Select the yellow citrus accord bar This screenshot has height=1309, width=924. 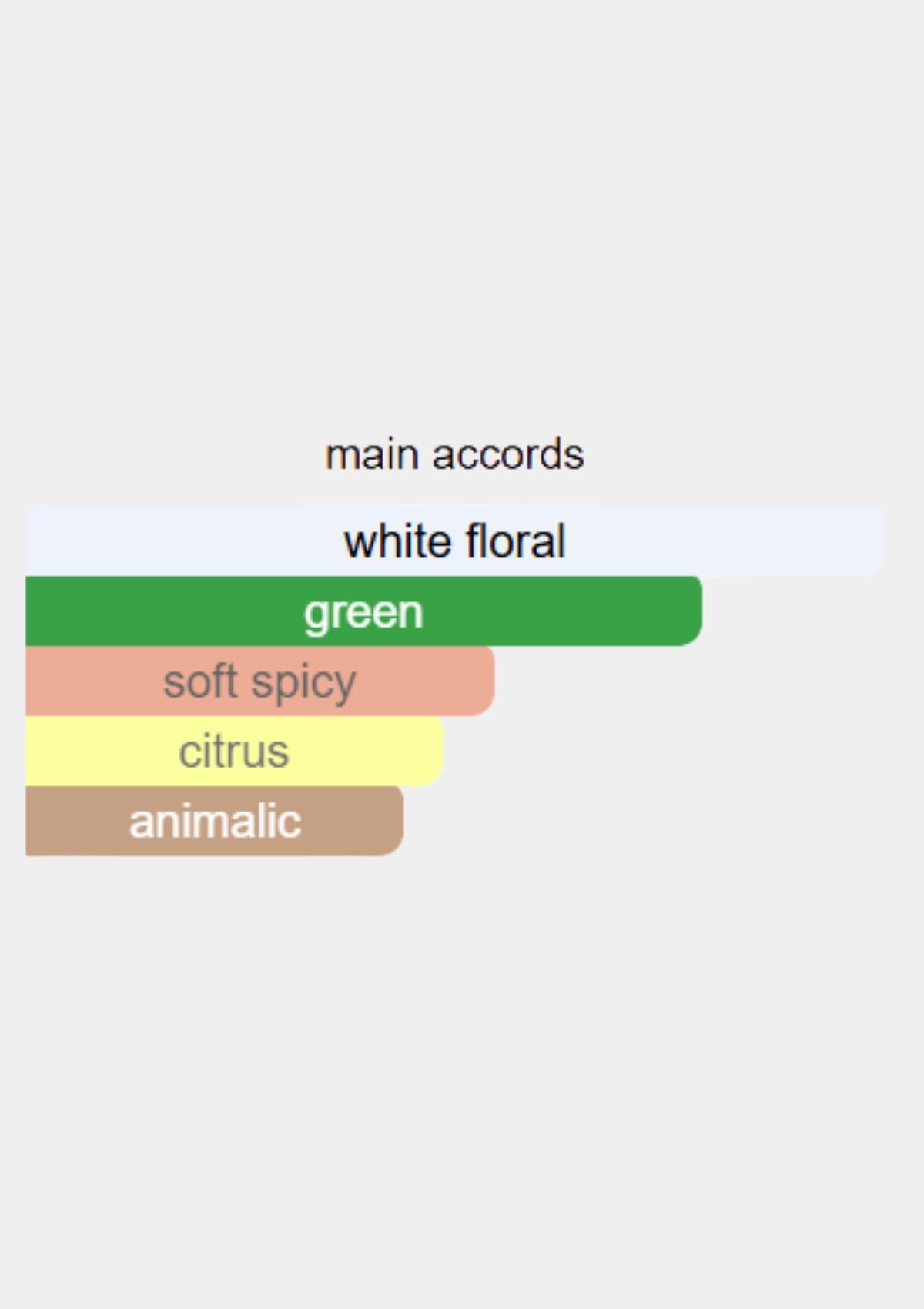[x=234, y=752]
